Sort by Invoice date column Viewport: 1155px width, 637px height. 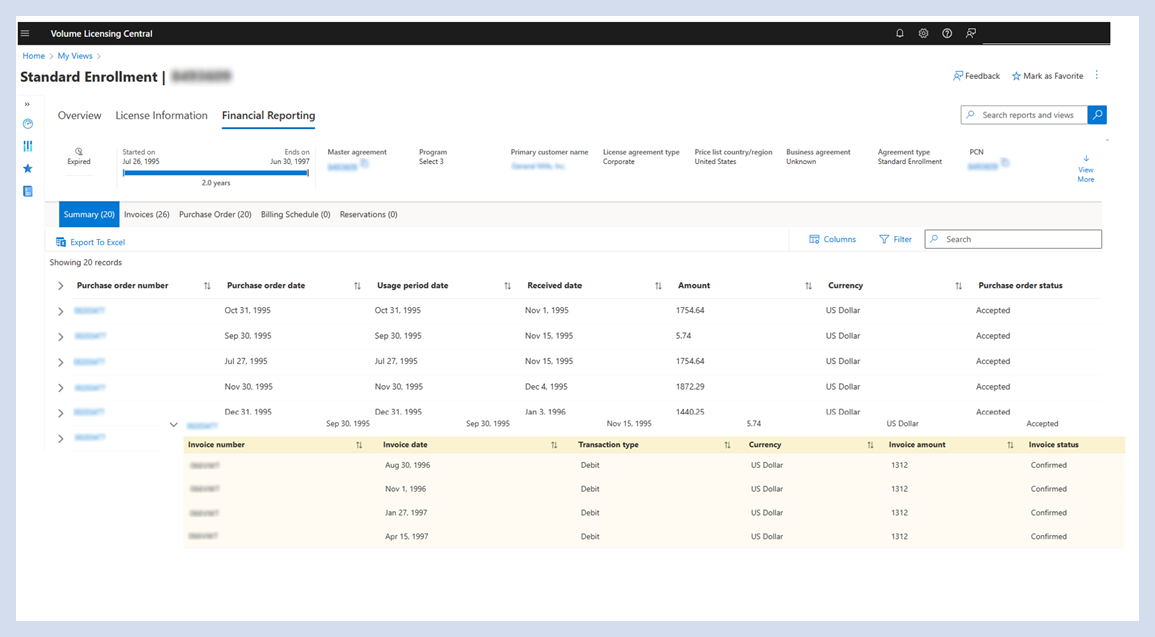(x=554, y=445)
